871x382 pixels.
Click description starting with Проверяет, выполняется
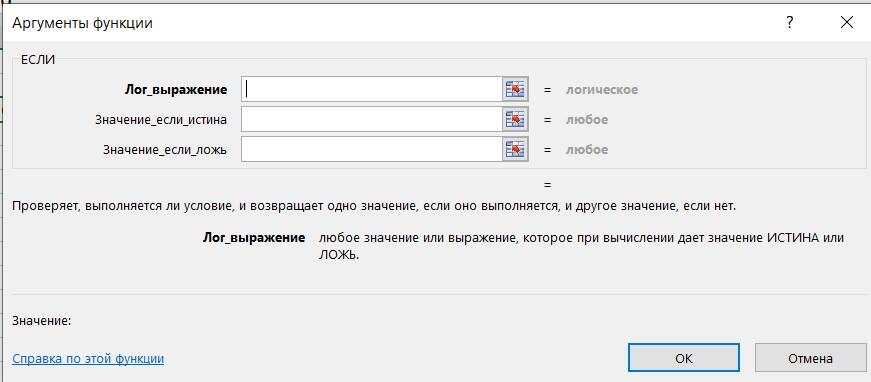[374, 207]
